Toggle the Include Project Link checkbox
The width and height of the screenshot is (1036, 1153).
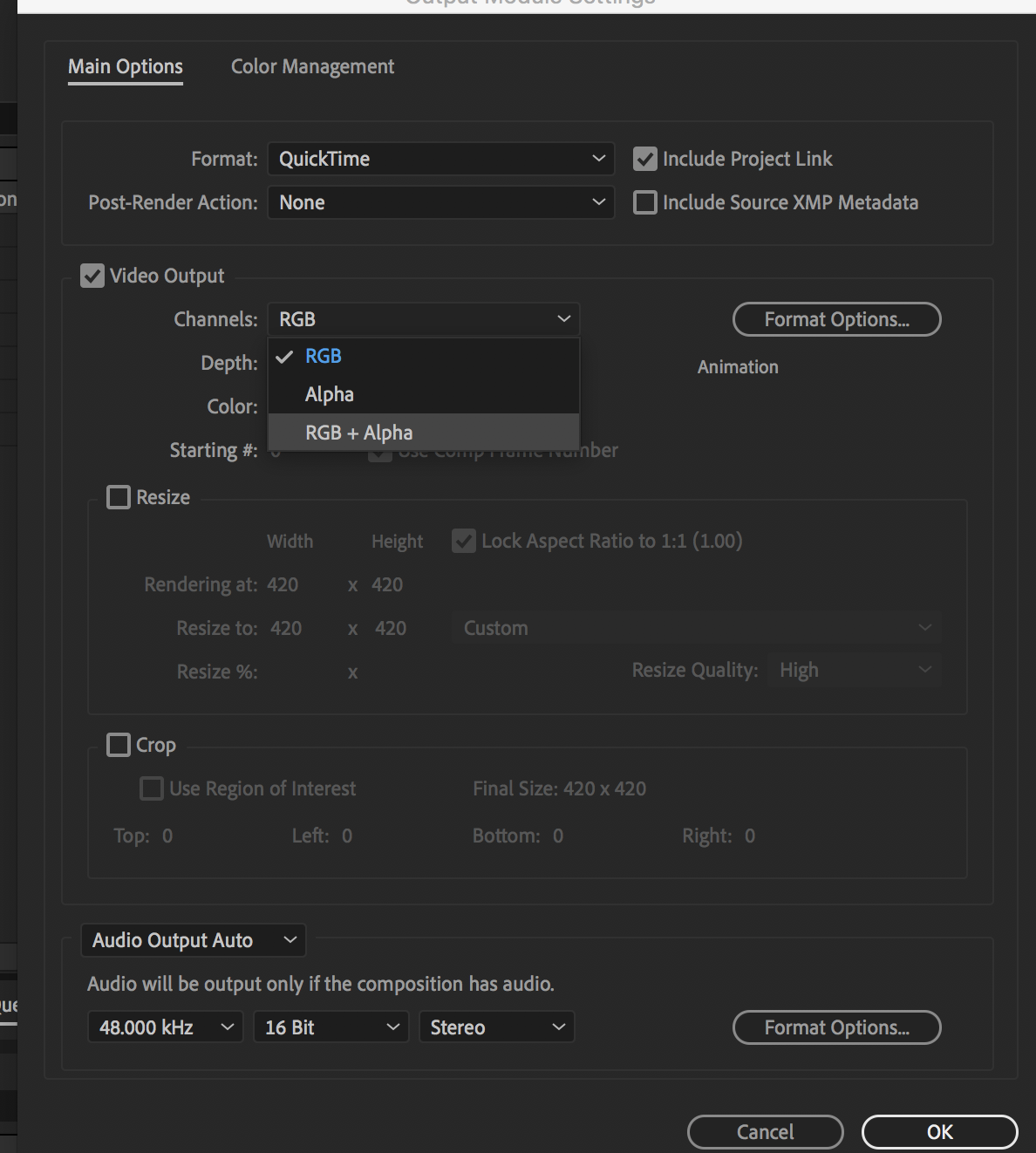tap(645, 159)
